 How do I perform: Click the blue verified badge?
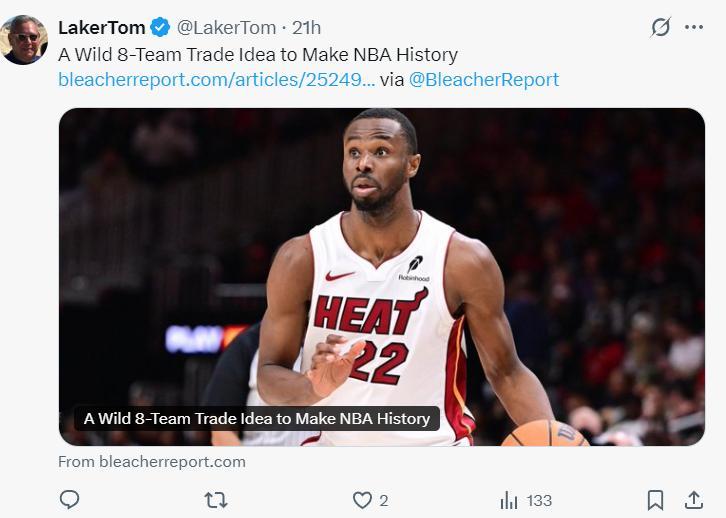160,27
